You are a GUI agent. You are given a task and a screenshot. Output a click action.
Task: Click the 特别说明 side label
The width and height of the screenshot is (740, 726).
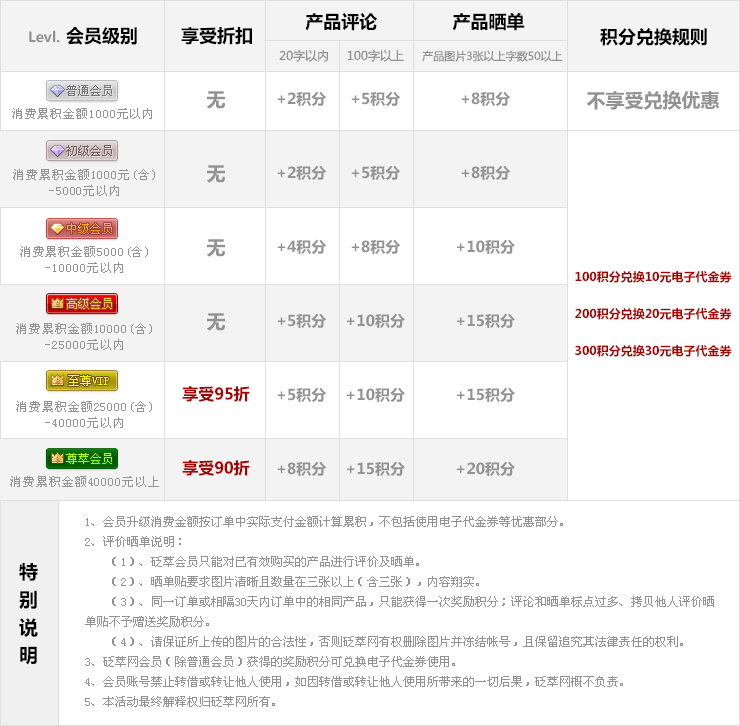point(28,613)
